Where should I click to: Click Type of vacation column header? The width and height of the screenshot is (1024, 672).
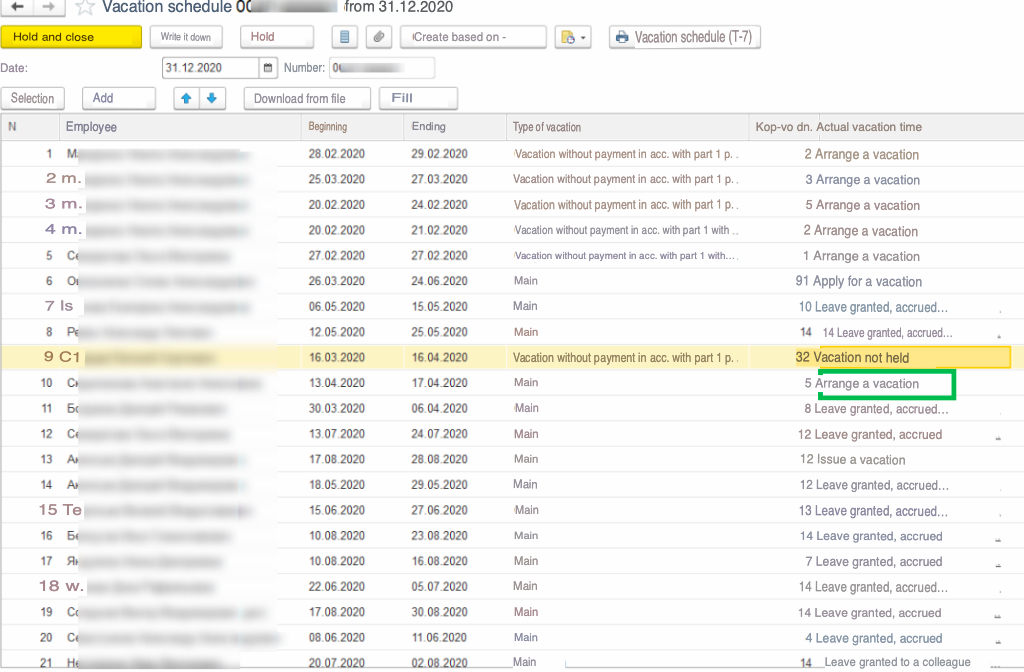628,127
